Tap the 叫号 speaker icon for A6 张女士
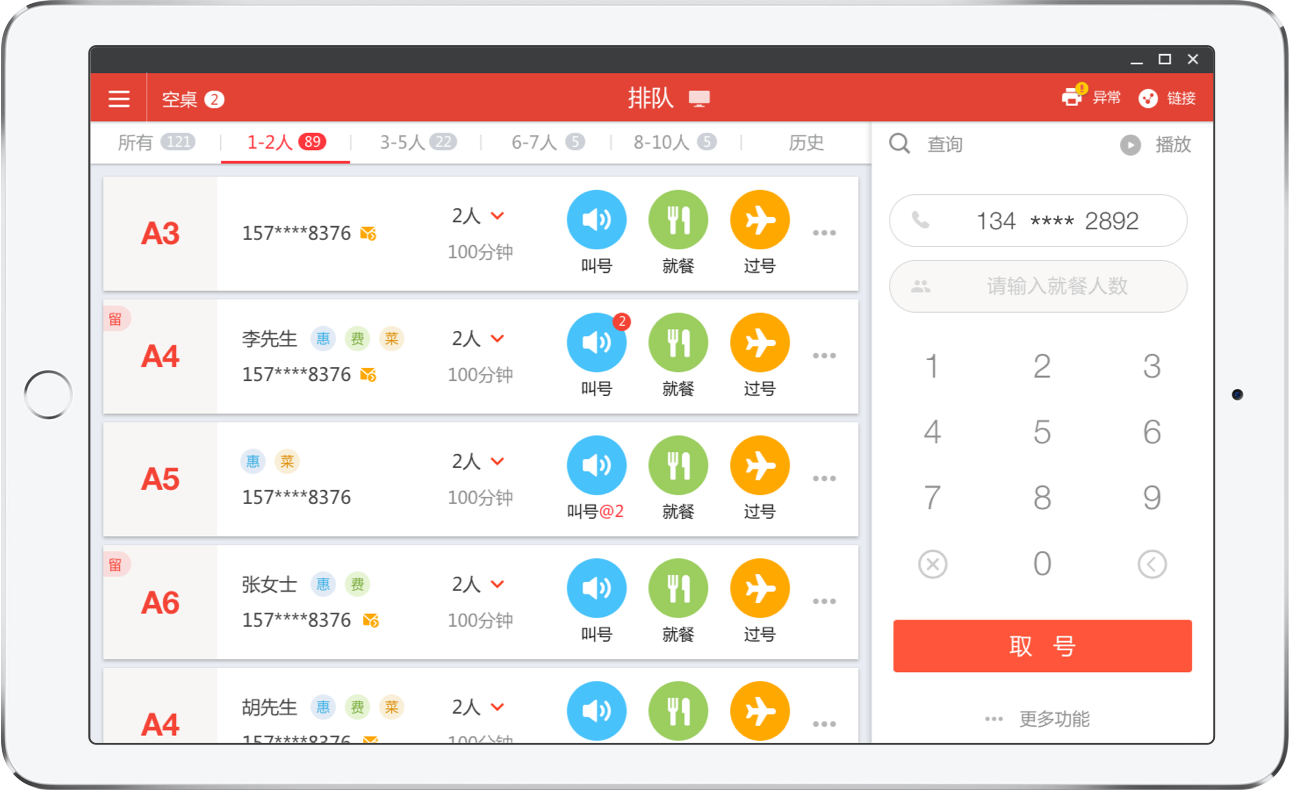 (597, 588)
